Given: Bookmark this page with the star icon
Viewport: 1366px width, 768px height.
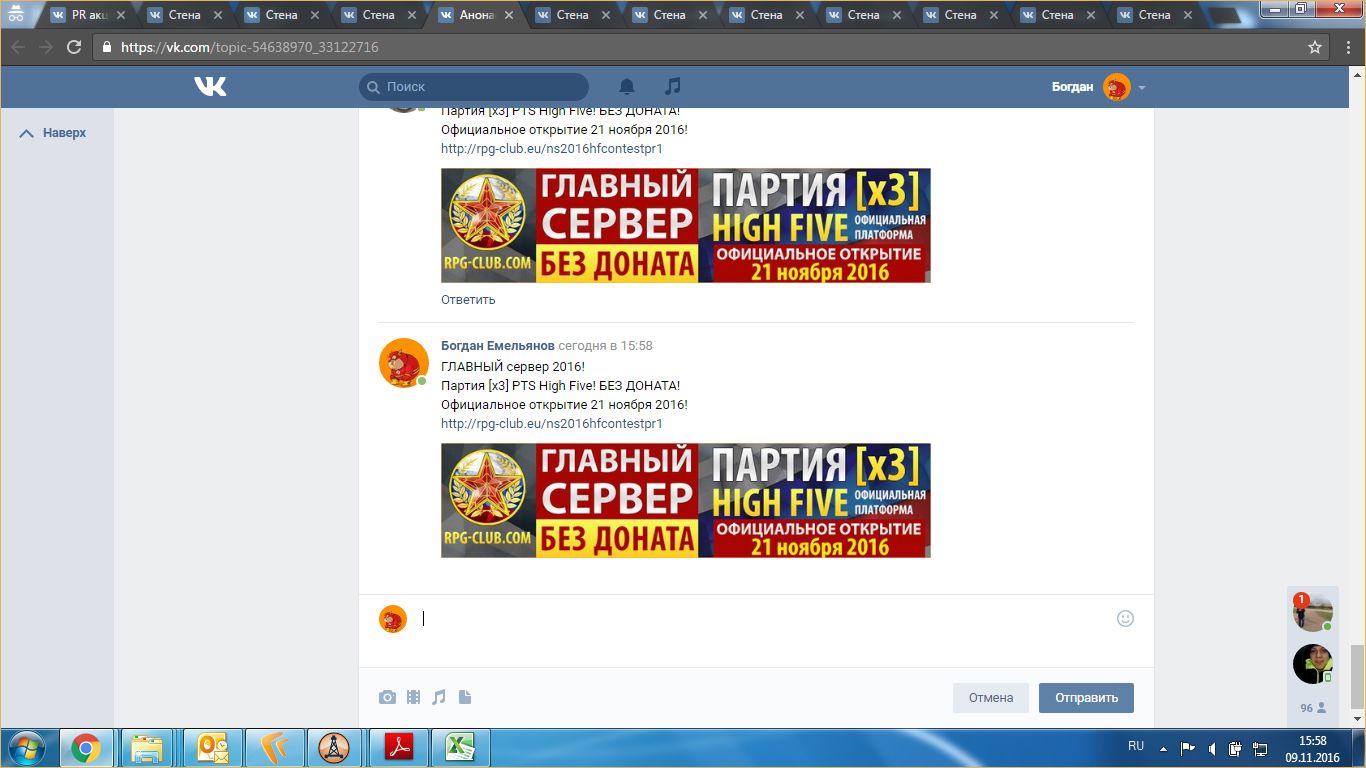Looking at the screenshot, I should 1315,47.
